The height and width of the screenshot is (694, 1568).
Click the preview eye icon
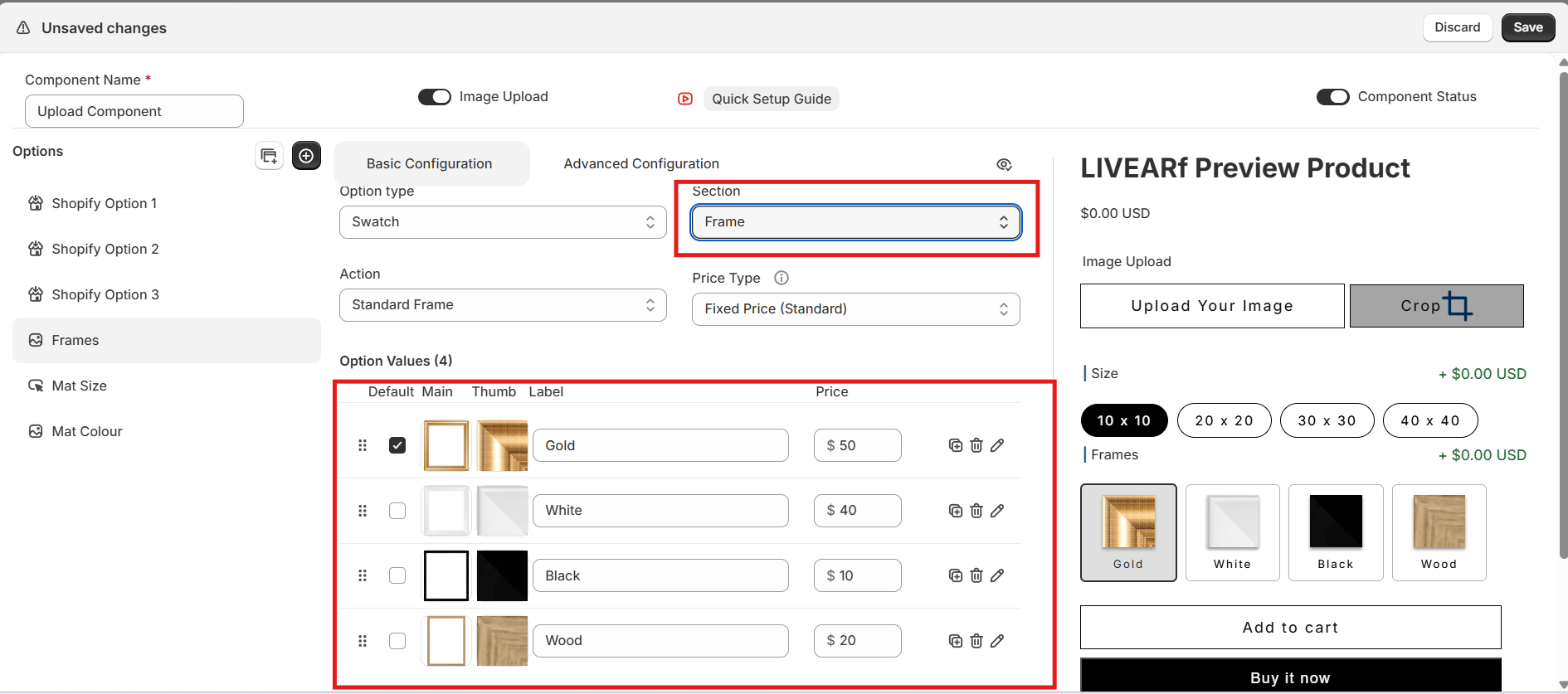coord(1004,164)
